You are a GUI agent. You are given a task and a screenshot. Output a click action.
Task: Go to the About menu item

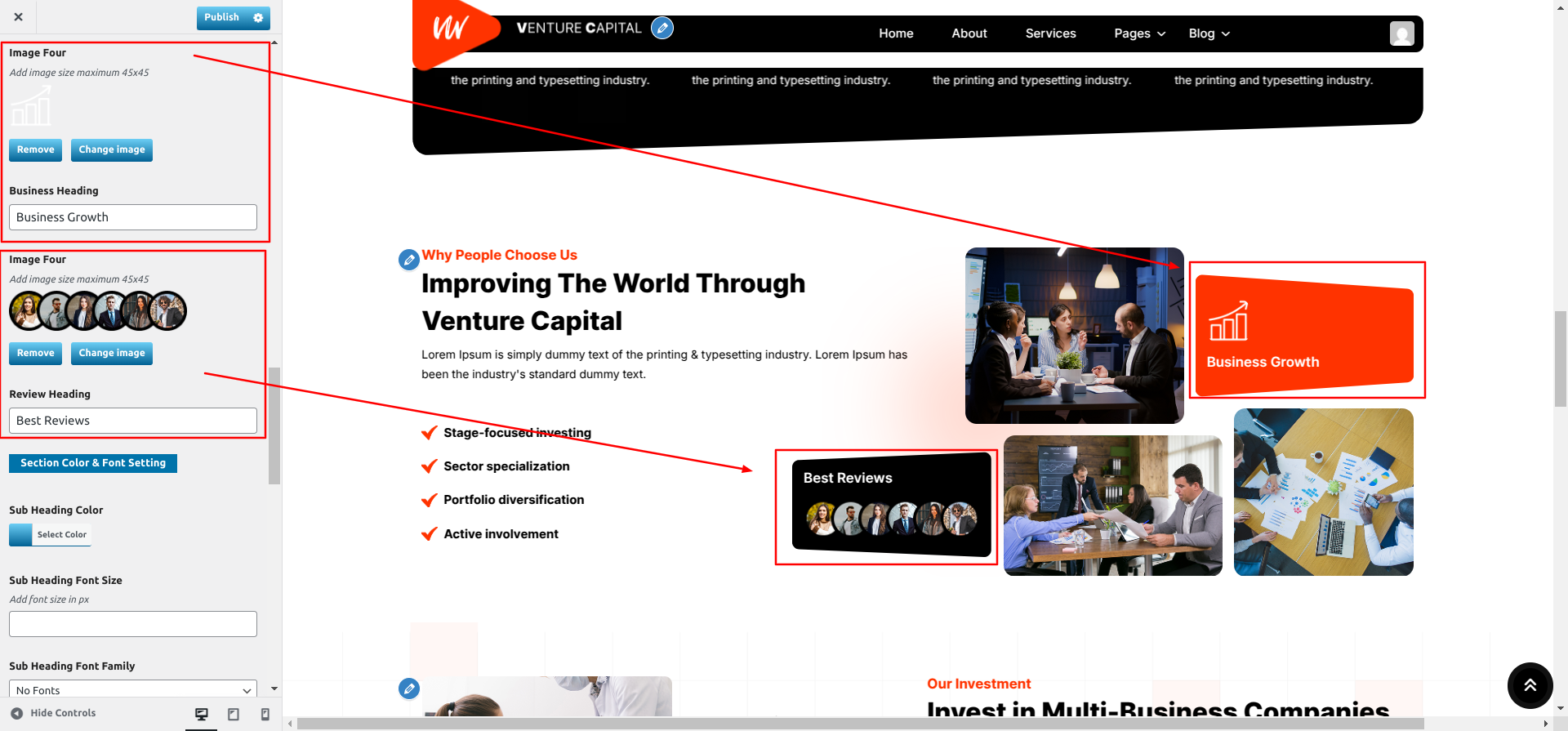click(969, 33)
